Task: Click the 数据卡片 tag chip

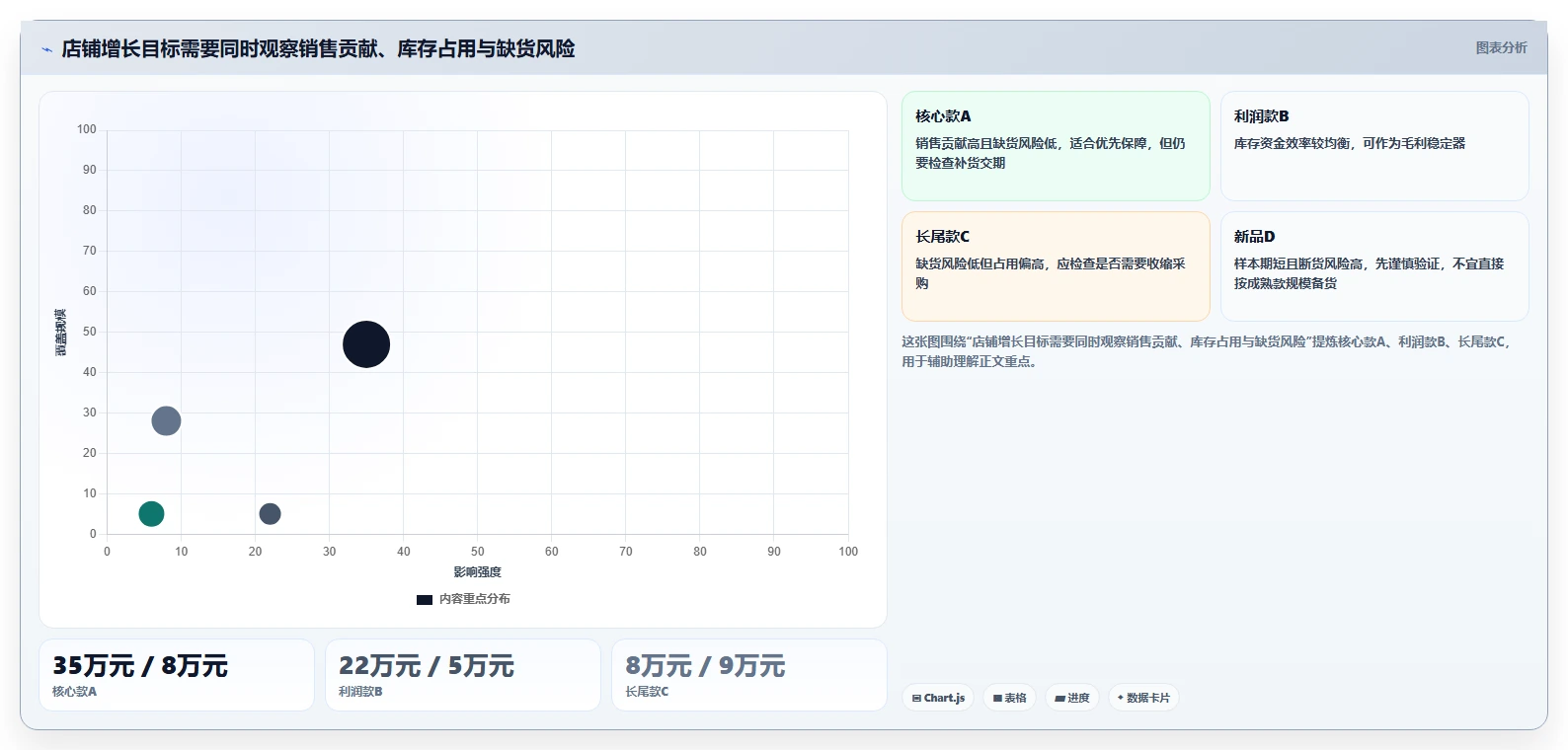Action: click(1143, 698)
